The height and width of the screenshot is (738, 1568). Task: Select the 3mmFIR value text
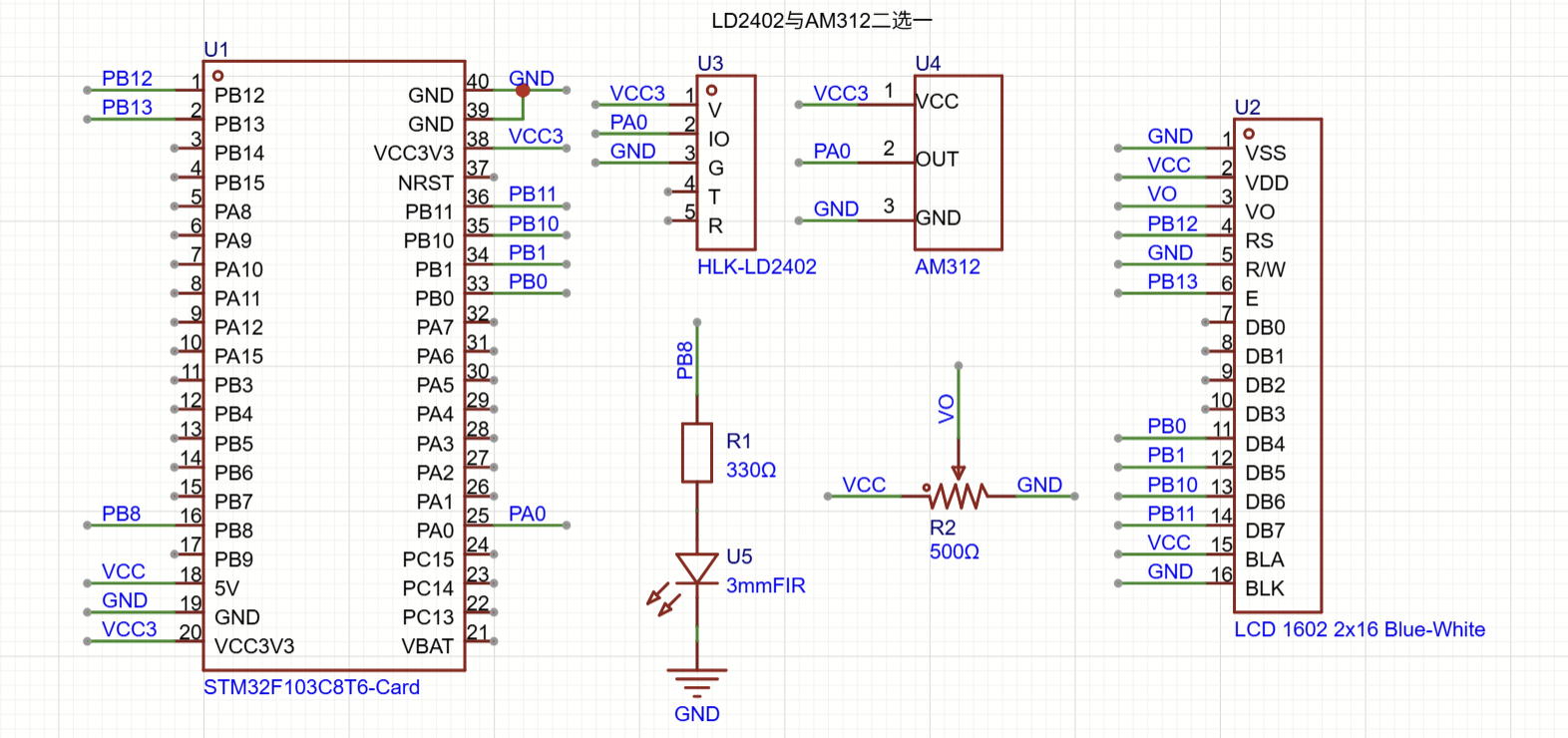(765, 585)
